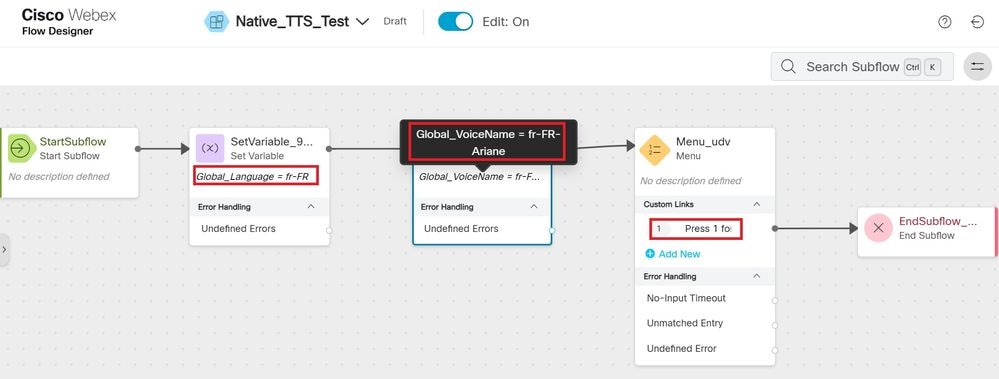Image resolution: width=999 pixels, height=379 pixels.
Task: Click the Native_TTS_Test flow icon
Action: (x=217, y=22)
